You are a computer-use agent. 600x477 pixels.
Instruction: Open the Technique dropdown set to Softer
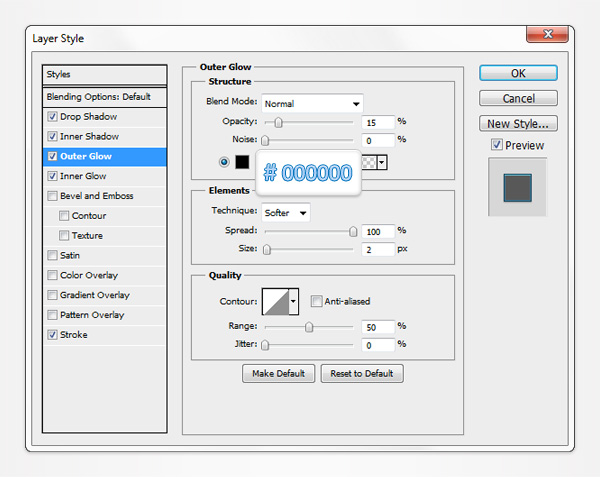click(x=286, y=212)
